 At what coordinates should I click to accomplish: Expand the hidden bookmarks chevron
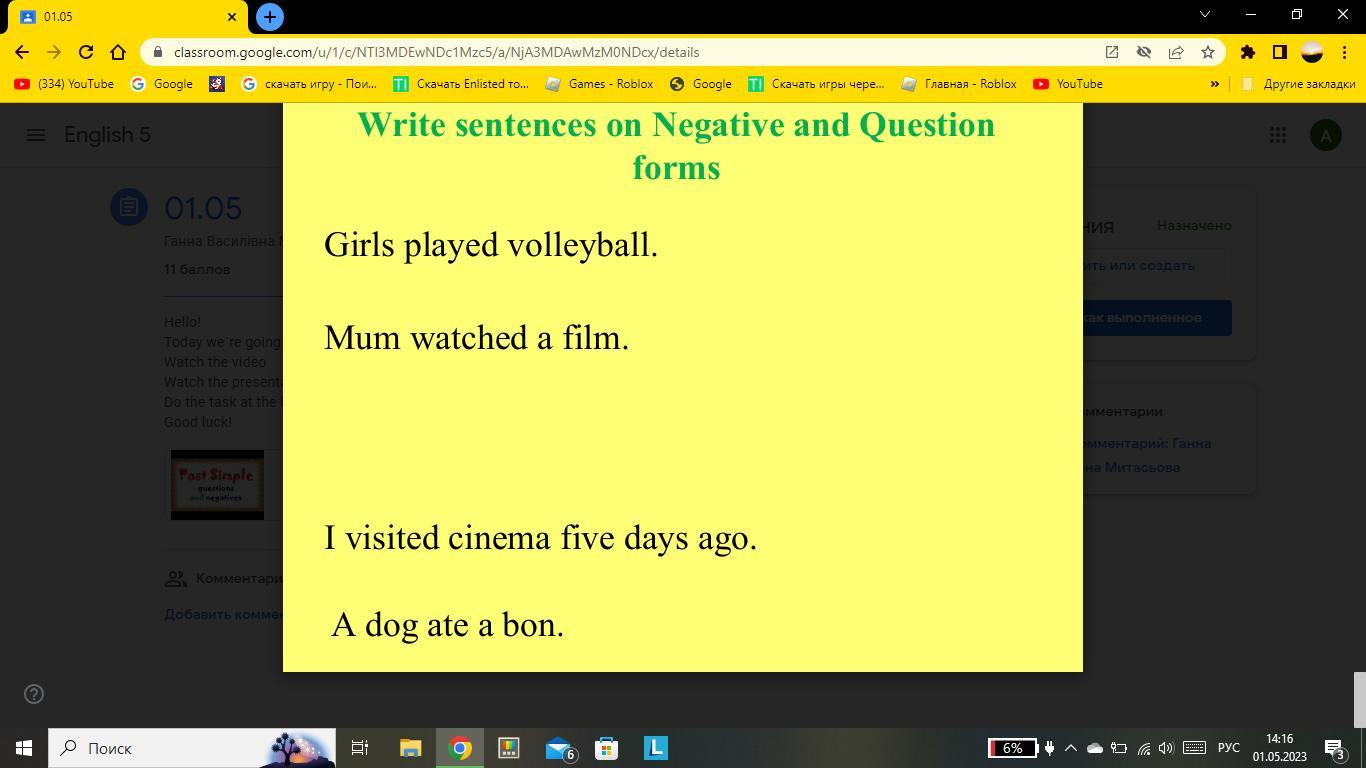(1215, 84)
